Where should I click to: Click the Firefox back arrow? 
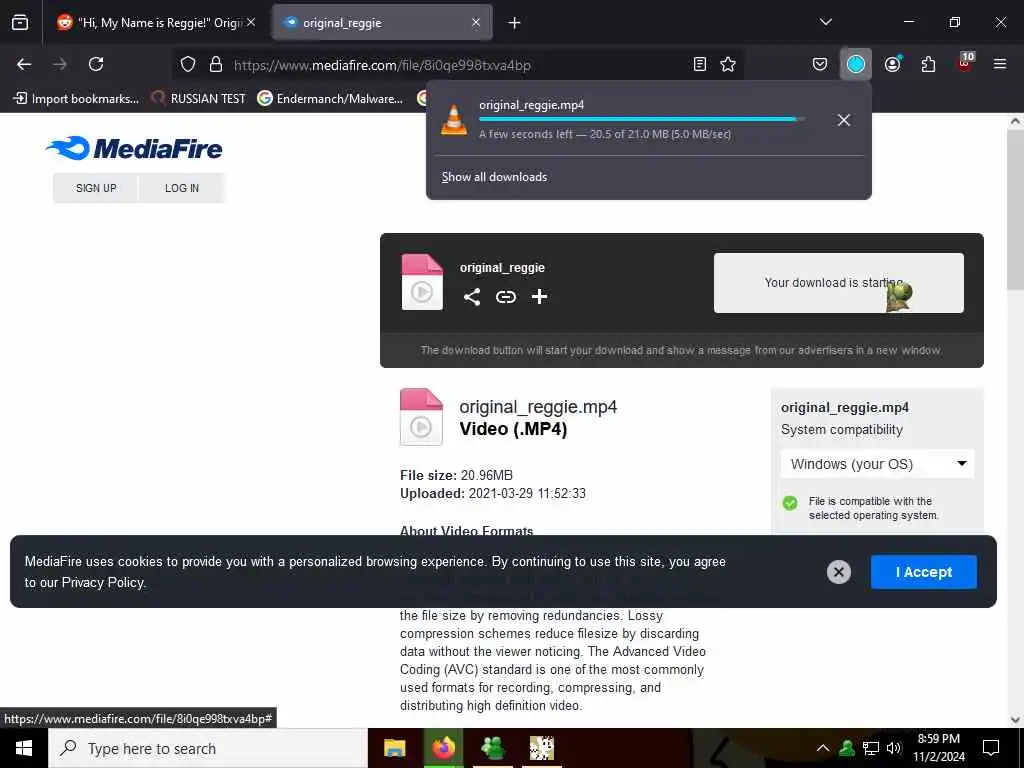pyautogui.click(x=24, y=64)
